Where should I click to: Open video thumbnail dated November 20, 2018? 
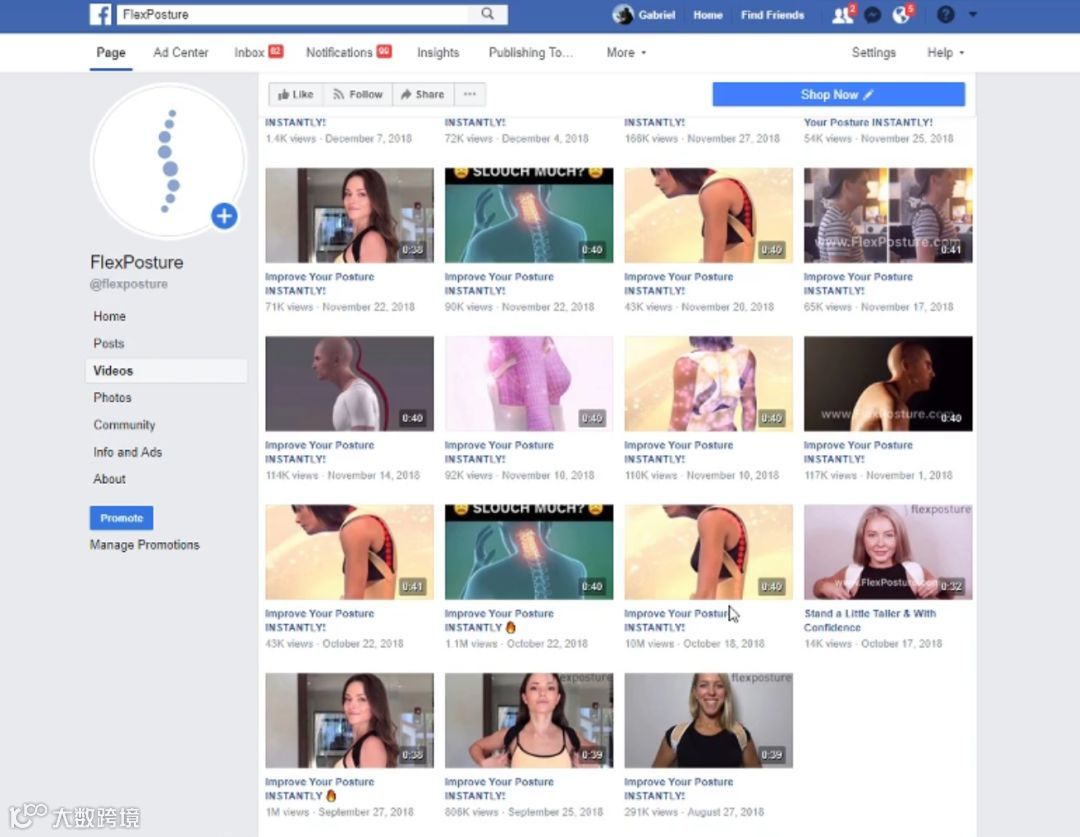(708, 215)
